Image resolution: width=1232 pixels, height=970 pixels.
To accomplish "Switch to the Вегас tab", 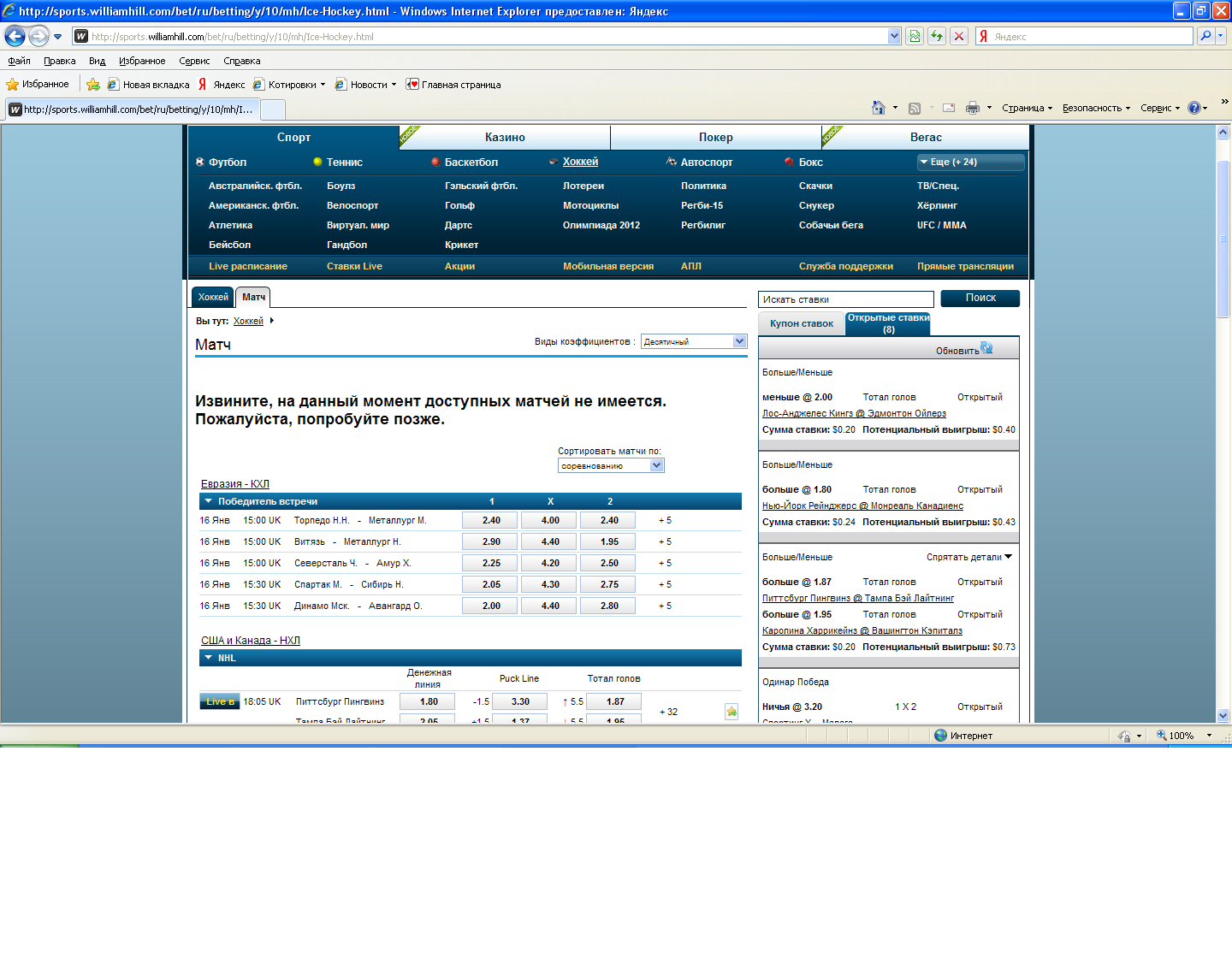I will (926, 137).
